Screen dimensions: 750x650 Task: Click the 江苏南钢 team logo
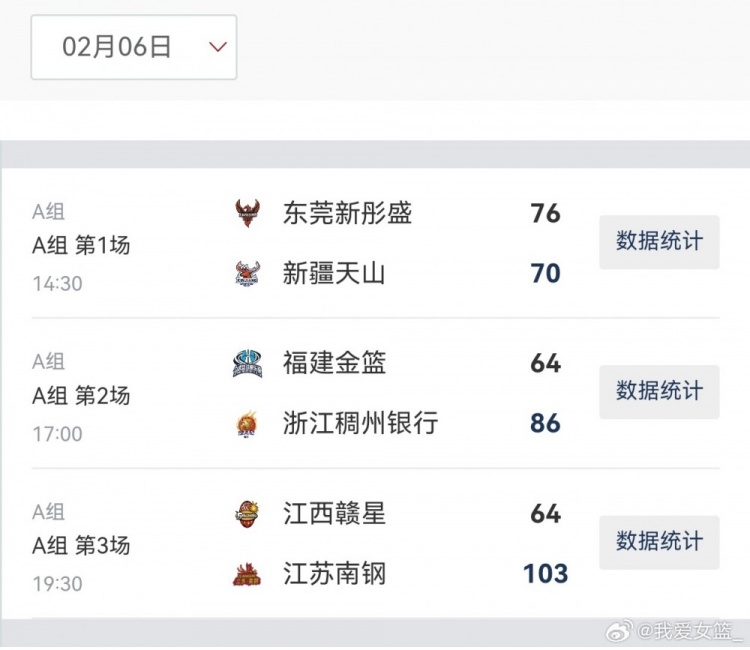pos(247,574)
